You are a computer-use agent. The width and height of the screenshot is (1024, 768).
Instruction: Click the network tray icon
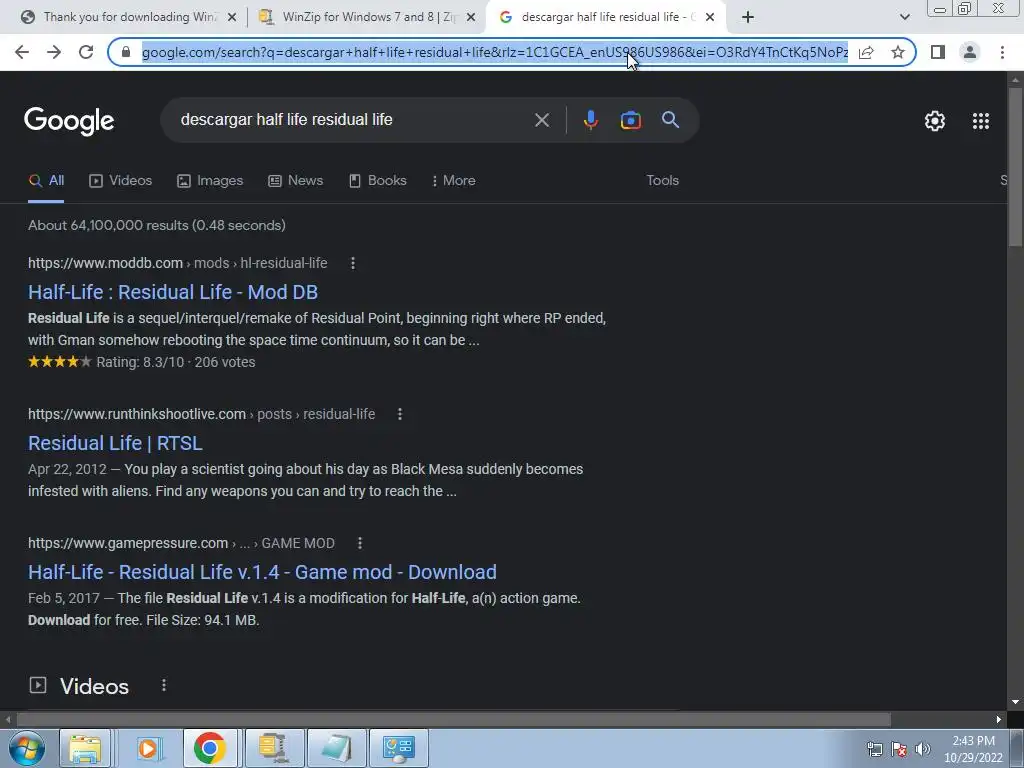874,749
